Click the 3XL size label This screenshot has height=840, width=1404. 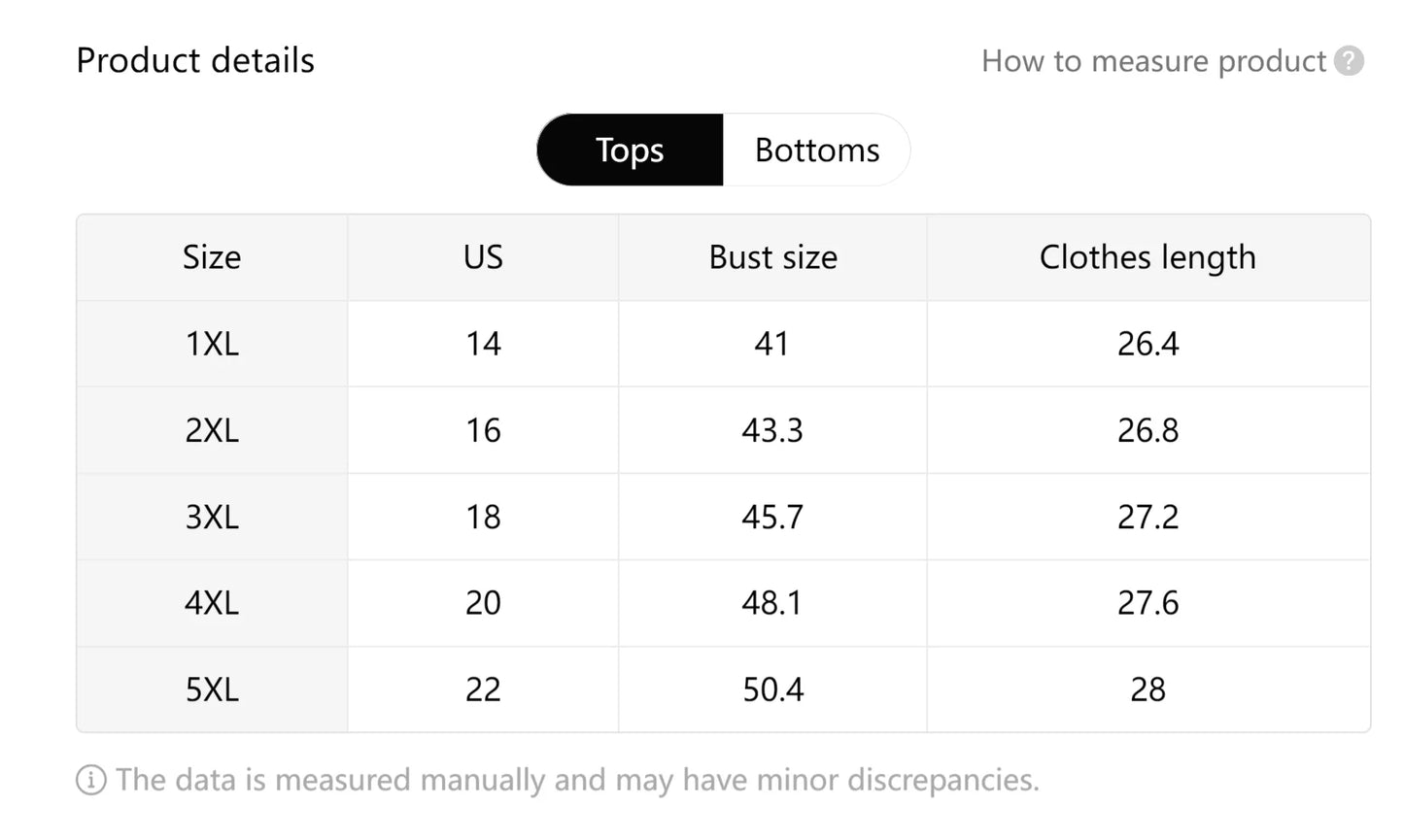pyautogui.click(x=212, y=517)
